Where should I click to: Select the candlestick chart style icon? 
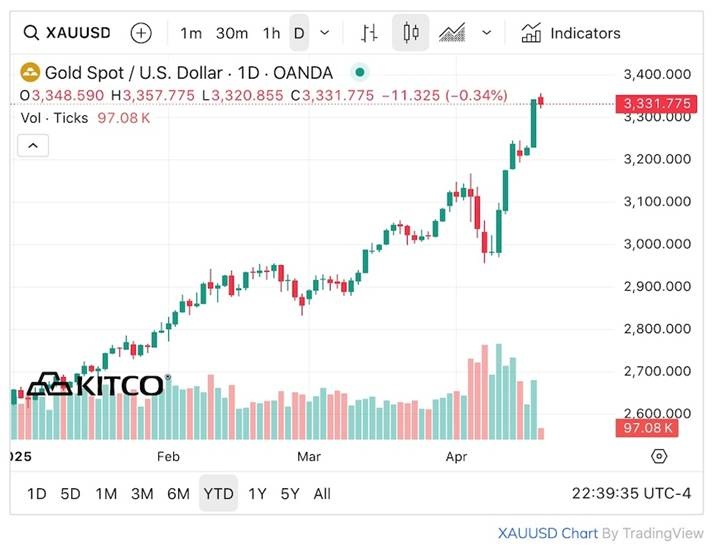point(410,33)
